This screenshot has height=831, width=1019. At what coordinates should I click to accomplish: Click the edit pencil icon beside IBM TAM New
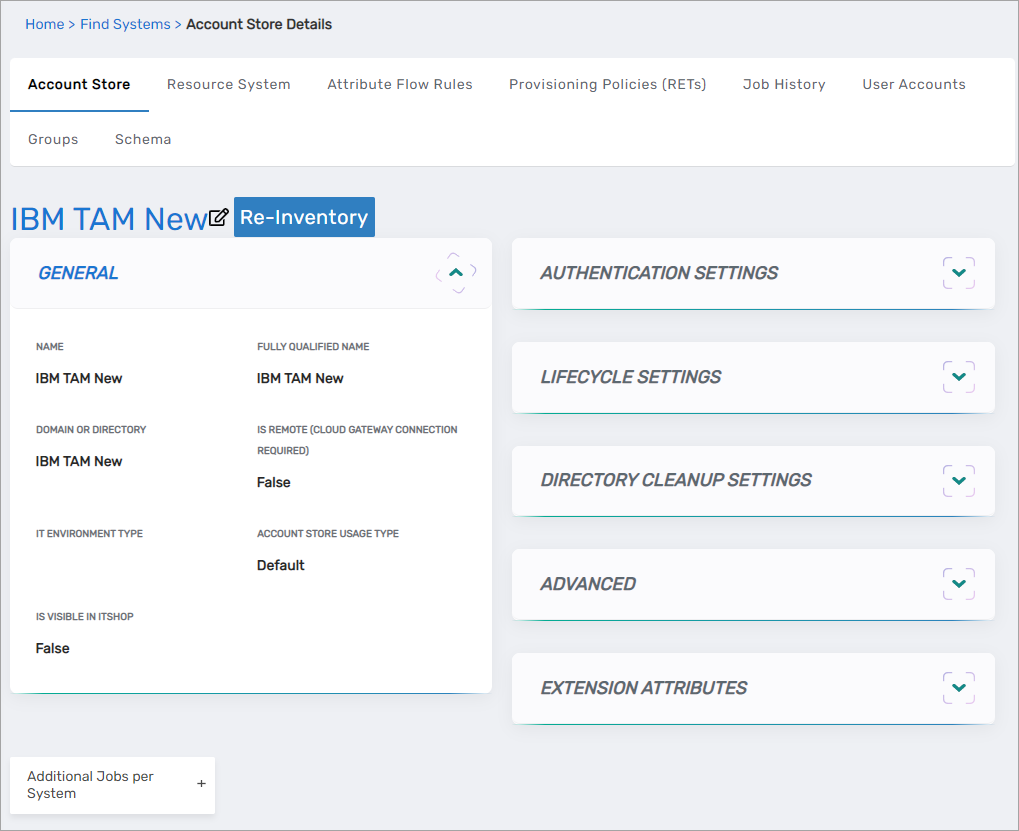pos(219,217)
